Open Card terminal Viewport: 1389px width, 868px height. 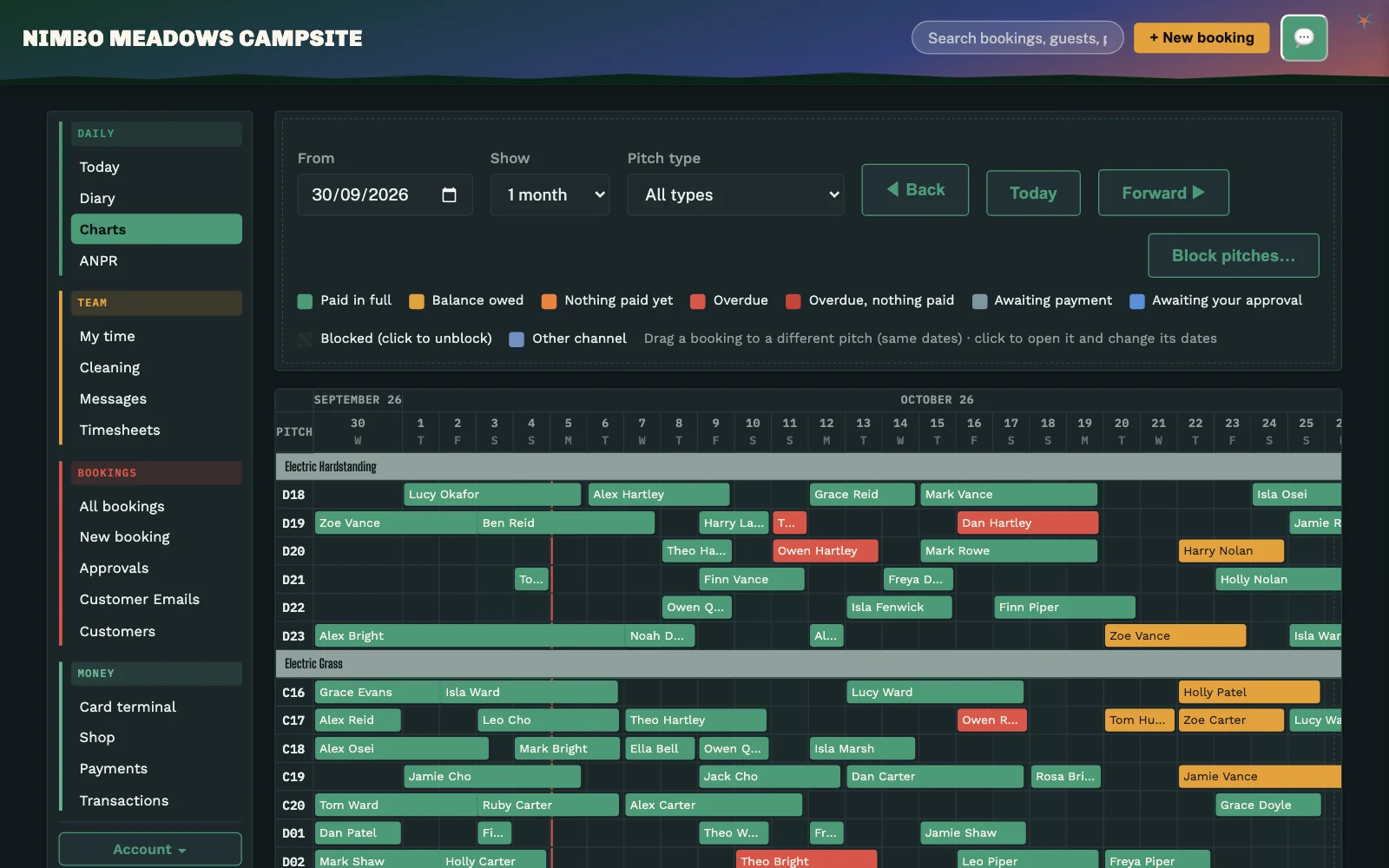[x=156, y=707]
